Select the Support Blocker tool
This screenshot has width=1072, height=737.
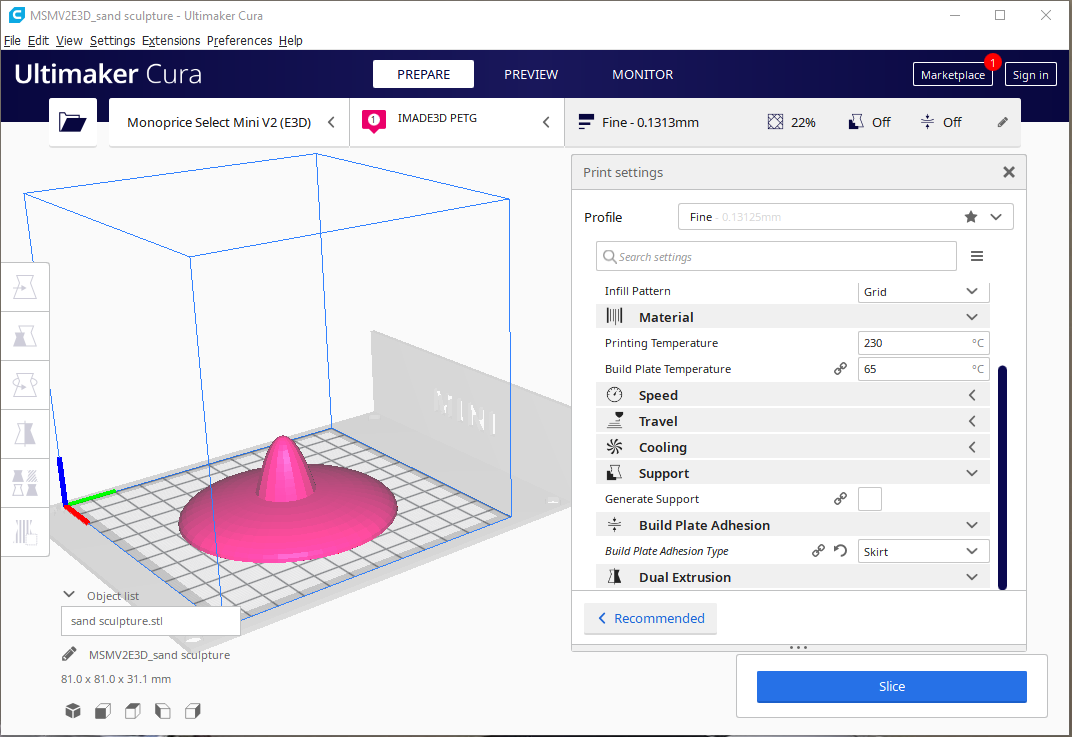click(x=25, y=531)
